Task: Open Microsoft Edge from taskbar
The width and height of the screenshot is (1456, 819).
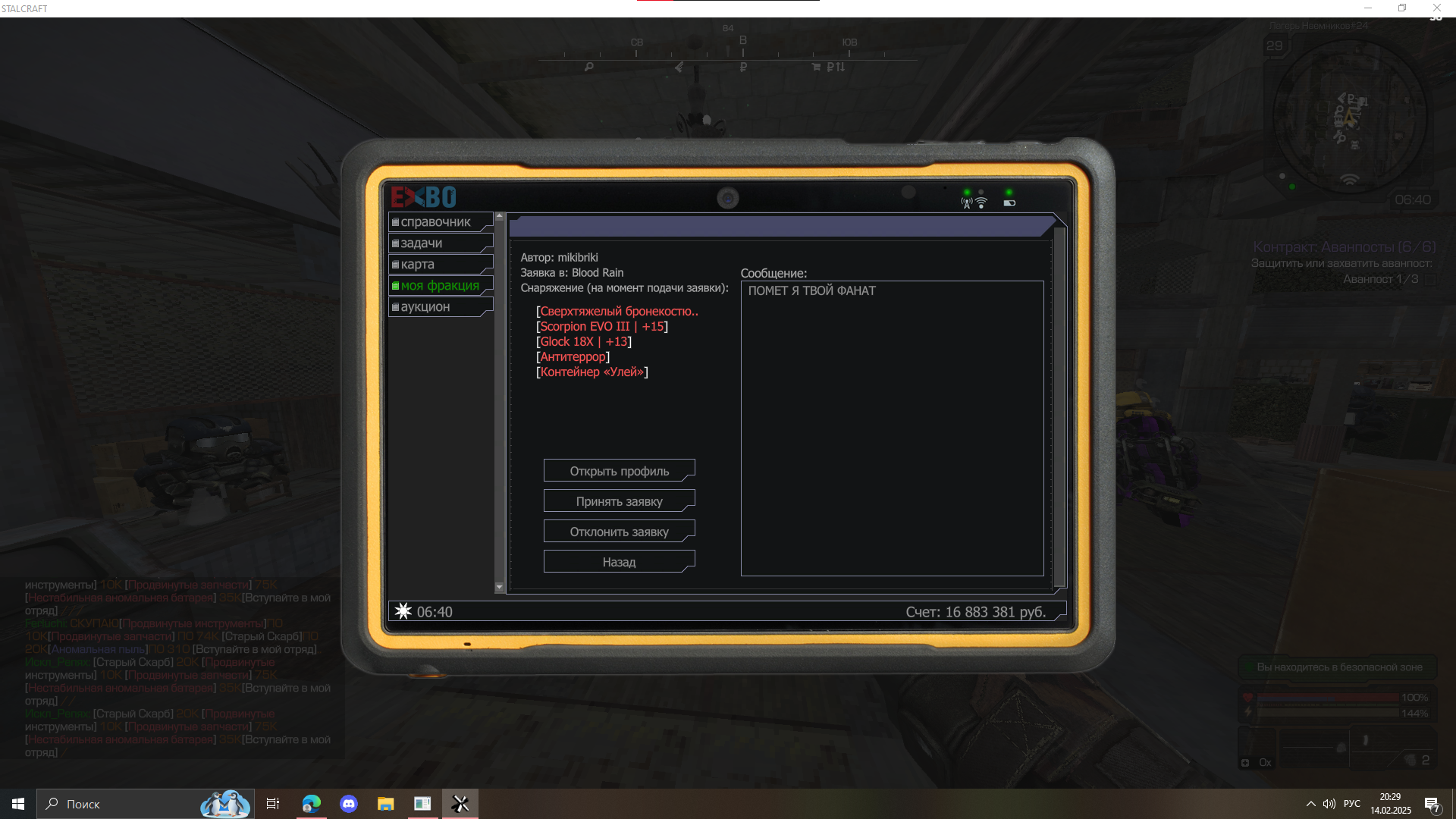Action: [x=311, y=804]
